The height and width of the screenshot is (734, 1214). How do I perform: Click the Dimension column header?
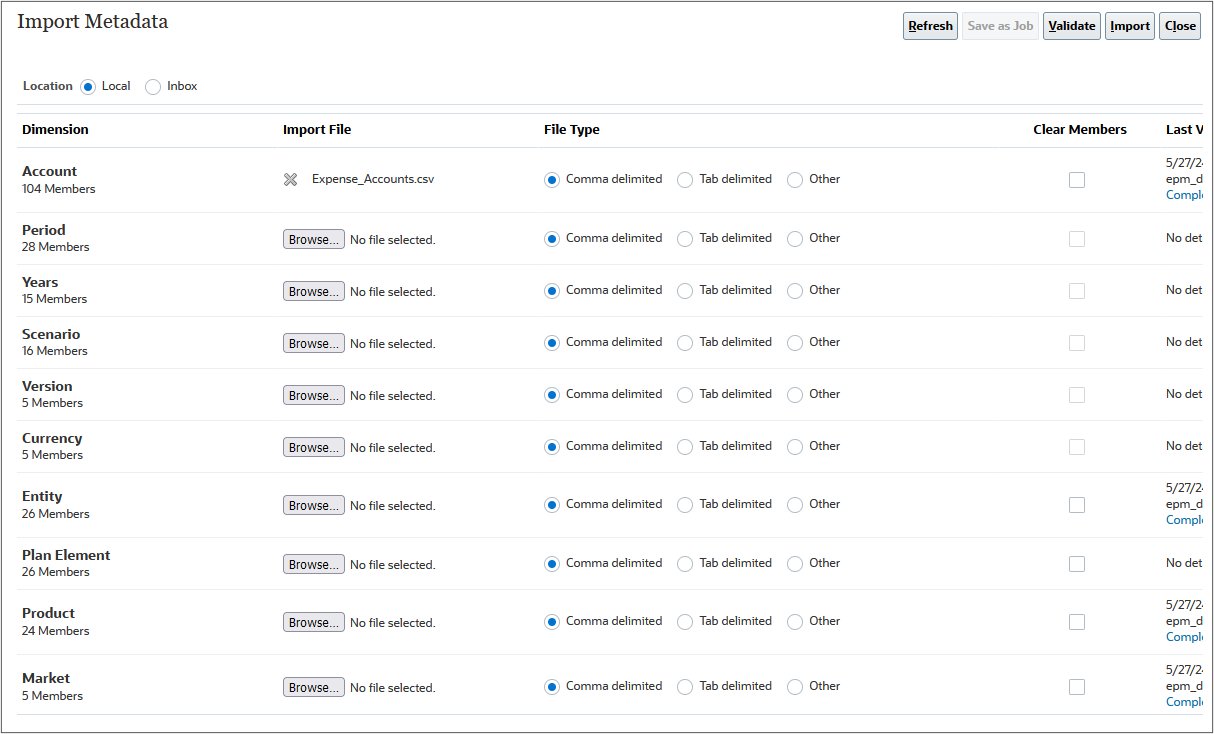(x=55, y=129)
